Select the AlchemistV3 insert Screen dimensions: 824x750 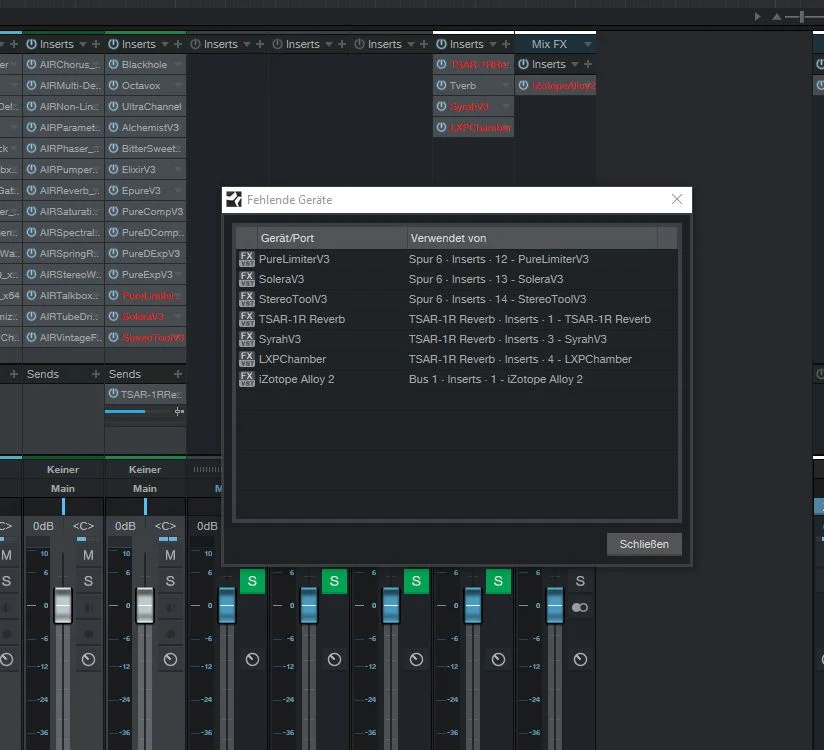(x=146, y=127)
